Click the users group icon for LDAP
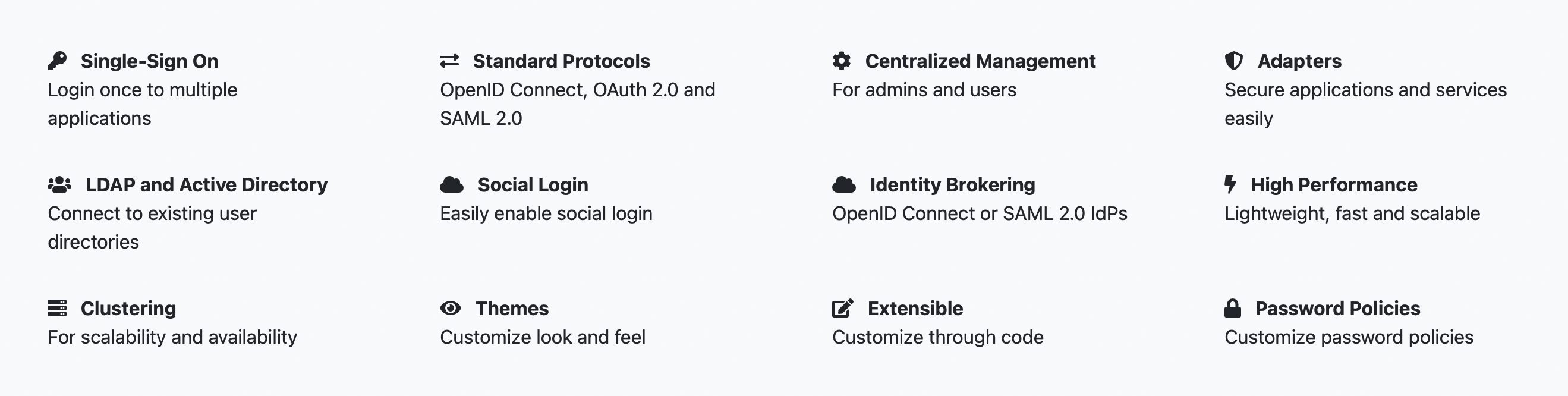The width and height of the screenshot is (1568, 396). [59, 184]
